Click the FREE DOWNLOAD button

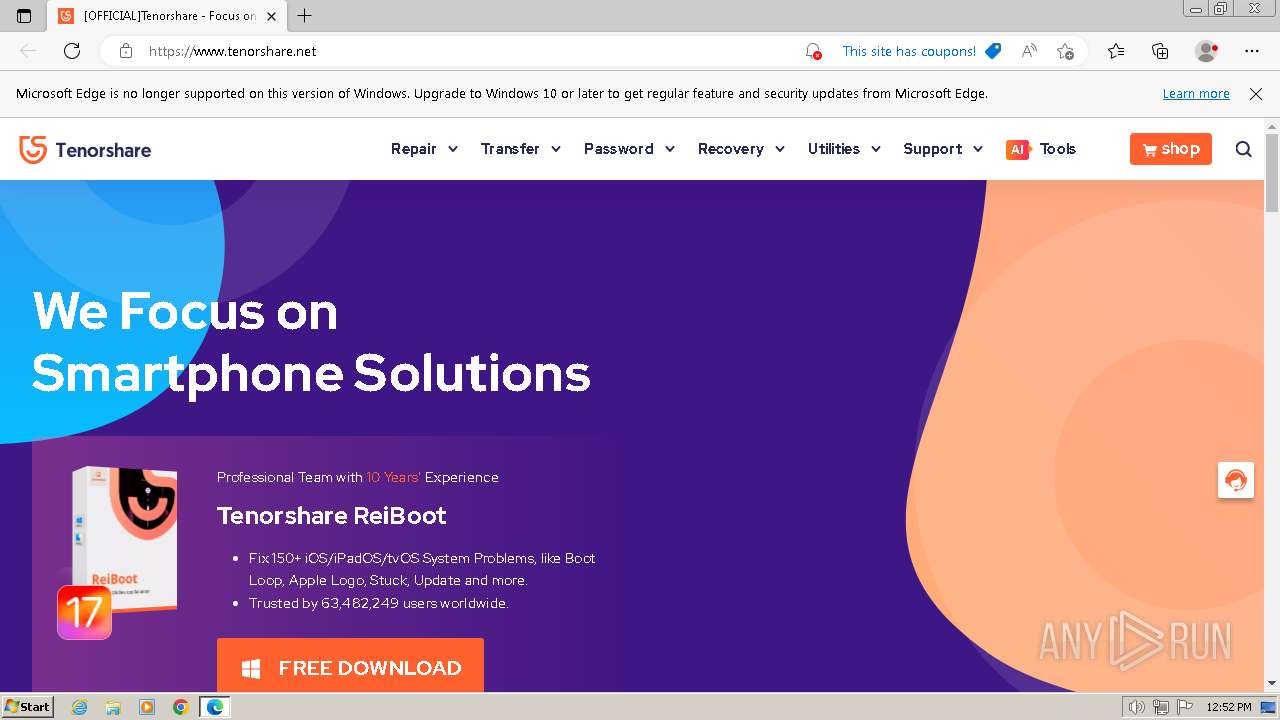[350, 665]
